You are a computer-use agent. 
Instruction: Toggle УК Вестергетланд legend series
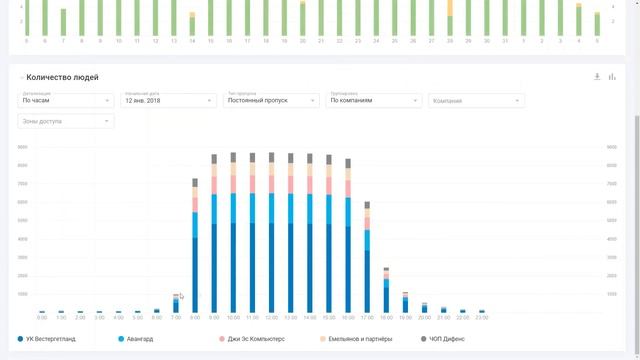point(47,339)
